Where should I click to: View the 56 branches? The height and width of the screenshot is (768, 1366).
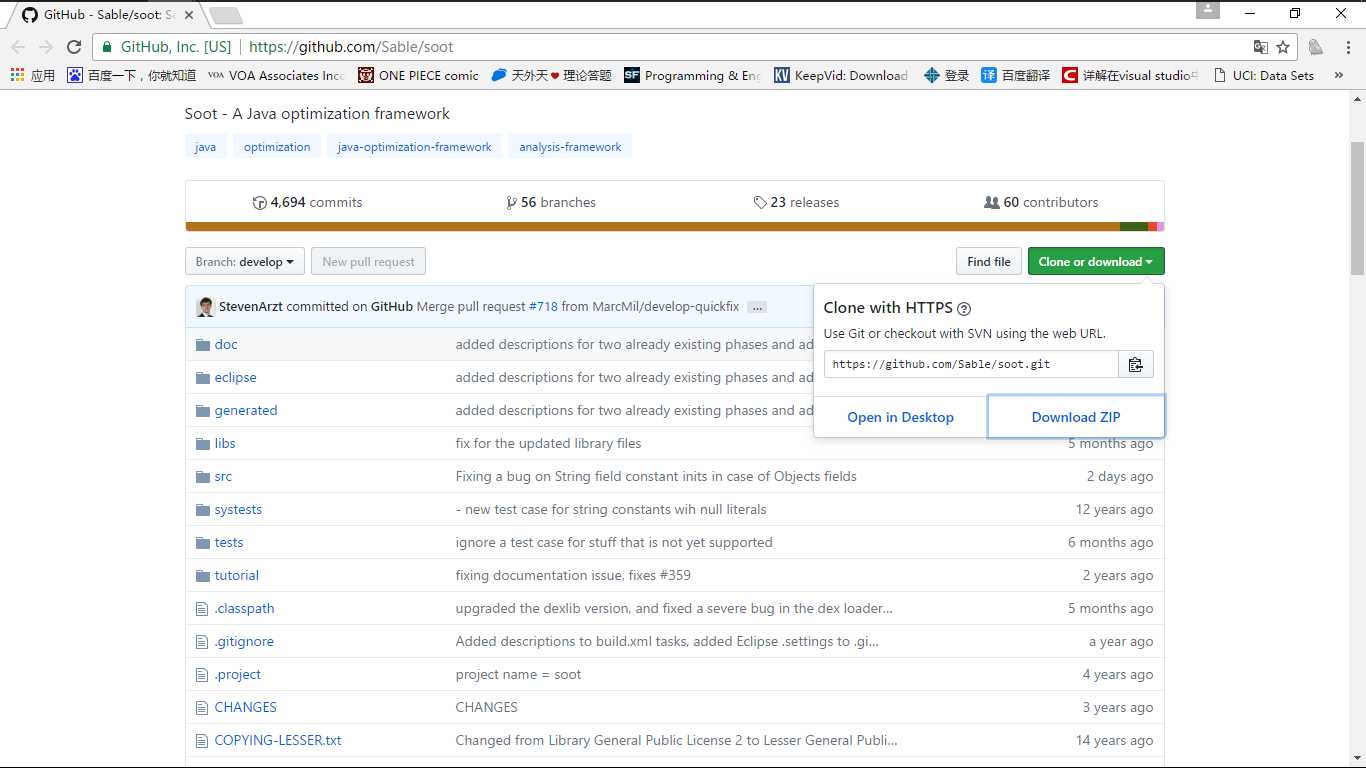click(x=551, y=202)
